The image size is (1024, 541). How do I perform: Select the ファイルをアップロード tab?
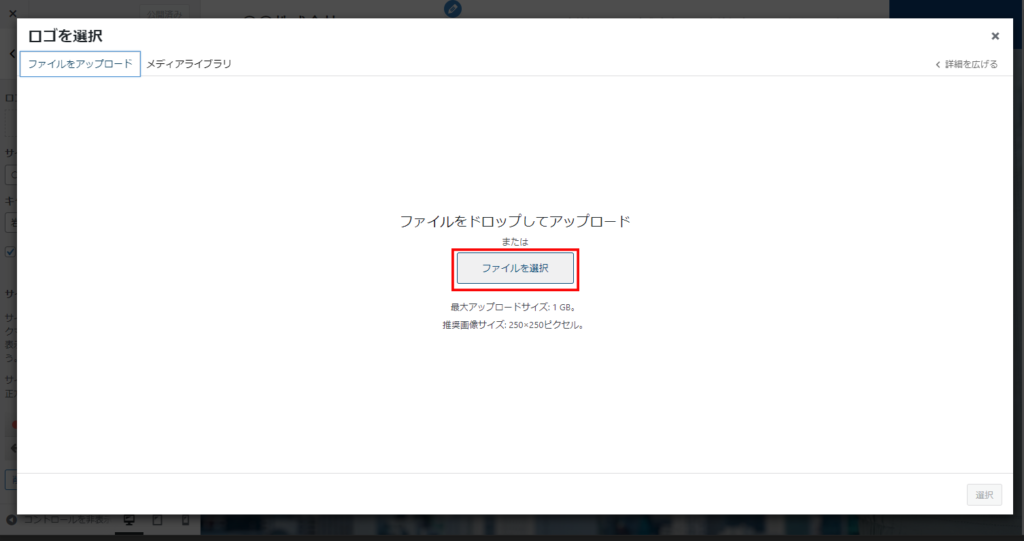coord(80,64)
